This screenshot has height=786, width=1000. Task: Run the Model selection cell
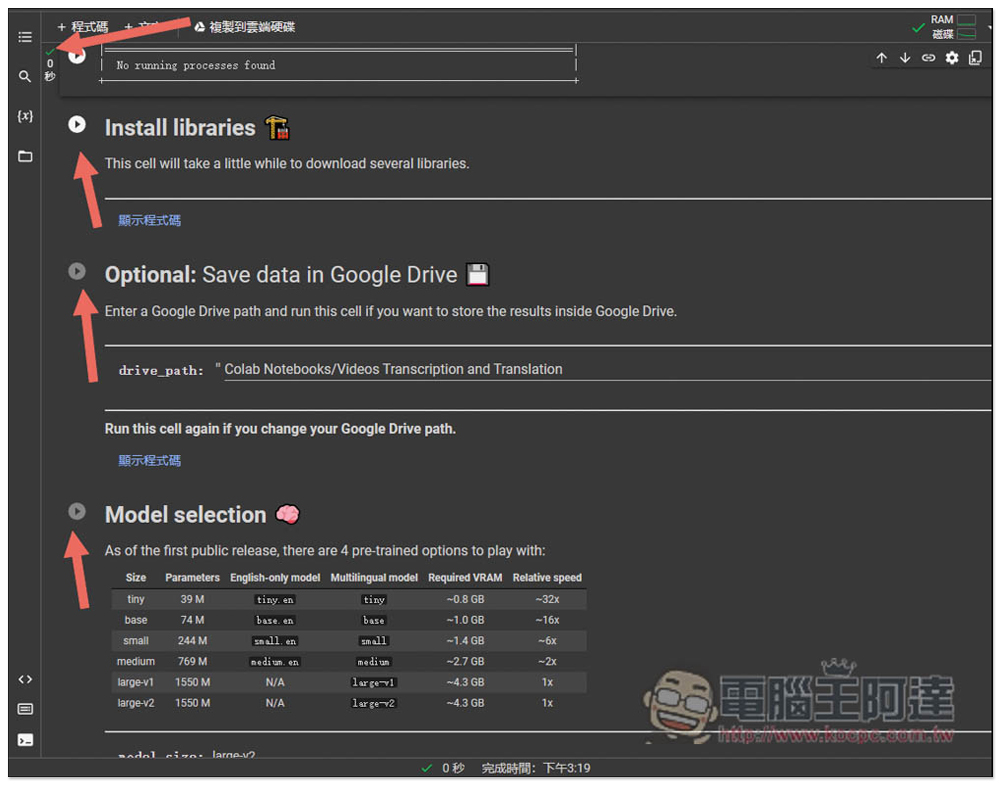77,512
